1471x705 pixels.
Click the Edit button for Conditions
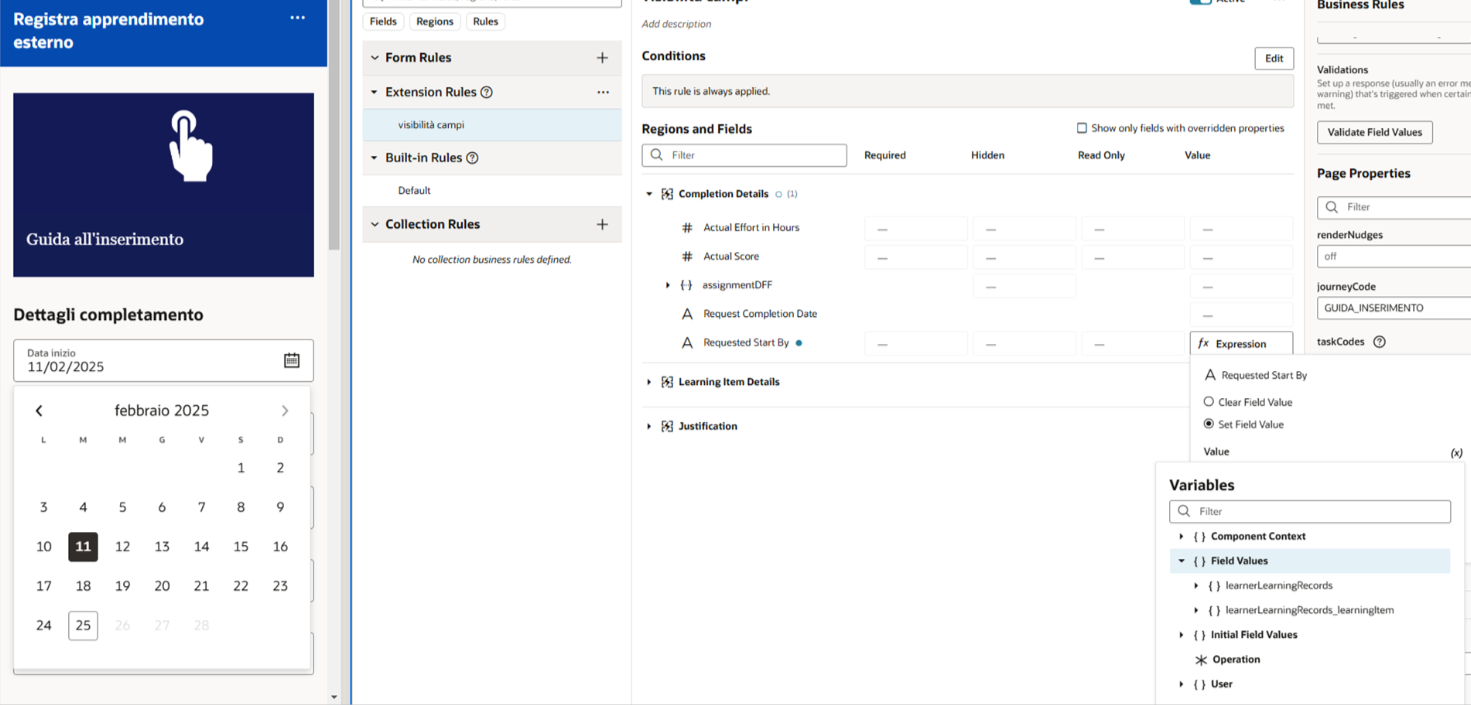[x=1273, y=58]
